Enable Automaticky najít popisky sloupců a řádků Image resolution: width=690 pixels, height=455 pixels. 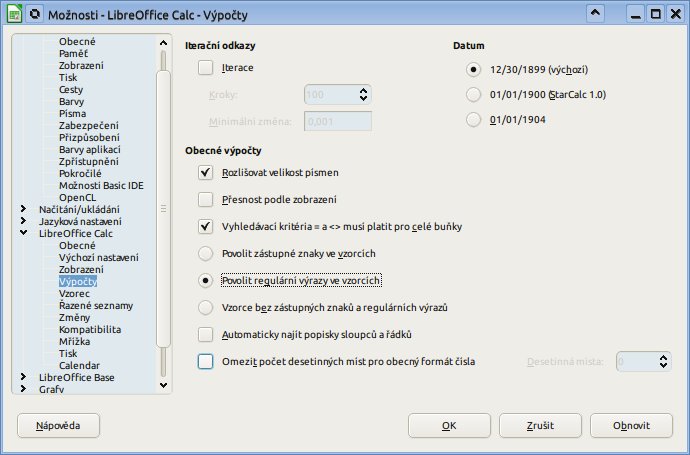[x=206, y=334]
